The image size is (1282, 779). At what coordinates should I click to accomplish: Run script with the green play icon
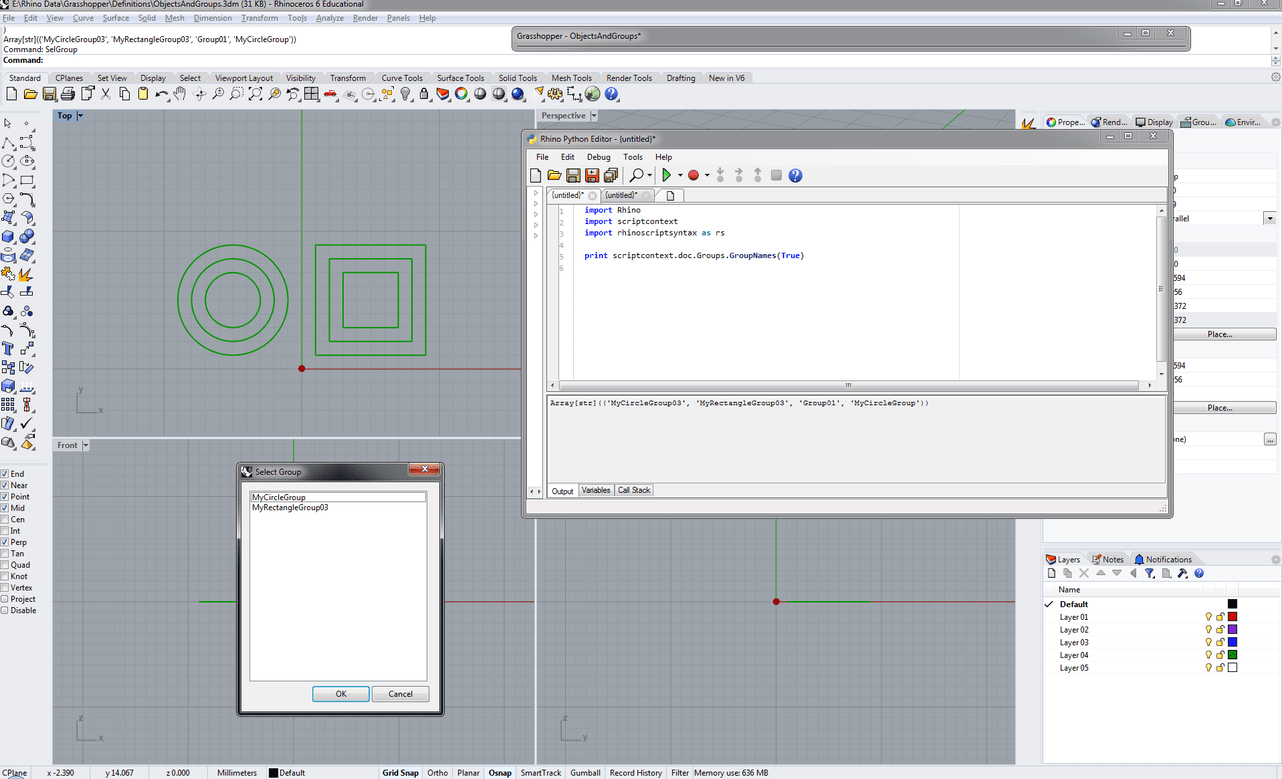(x=666, y=175)
